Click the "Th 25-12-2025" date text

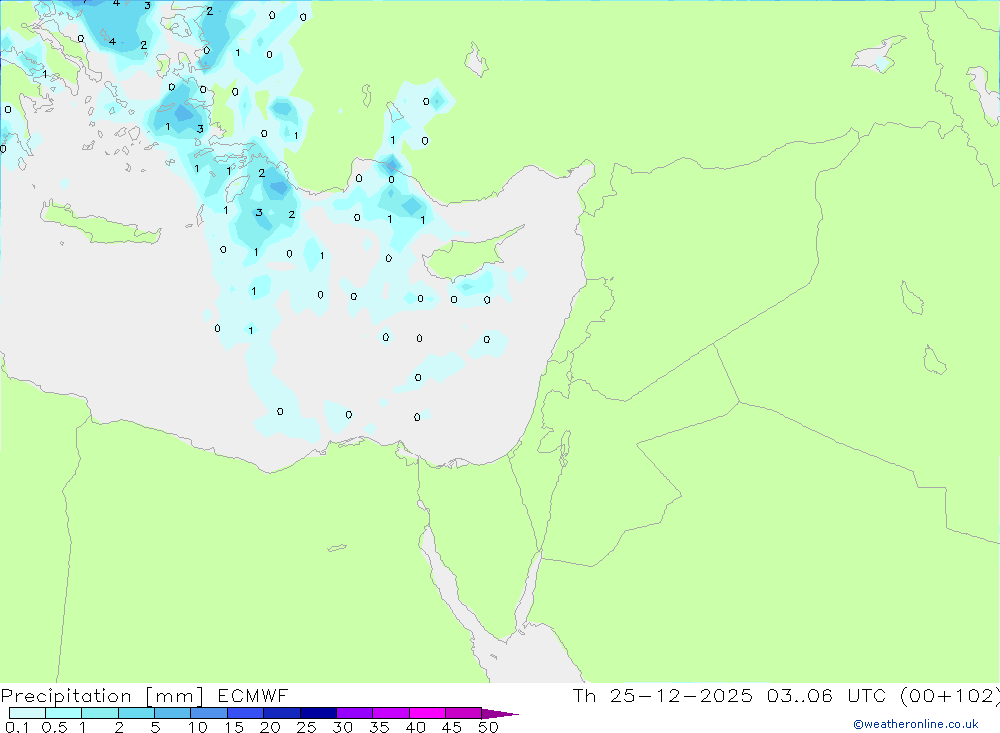click(x=663, y=695)
